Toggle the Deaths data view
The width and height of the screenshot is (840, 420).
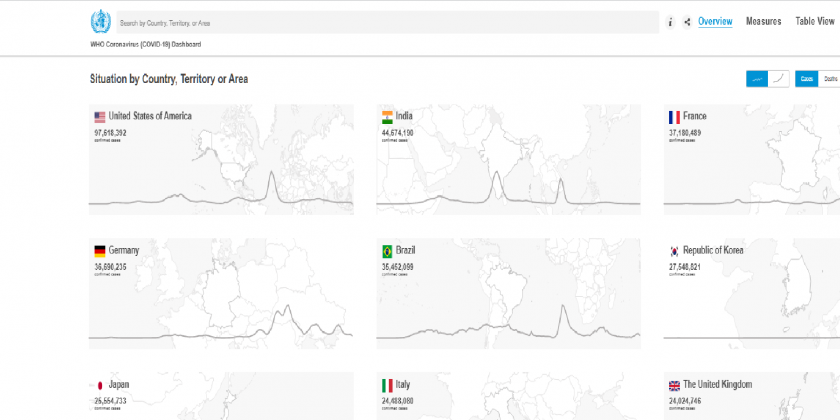point(830,79)
